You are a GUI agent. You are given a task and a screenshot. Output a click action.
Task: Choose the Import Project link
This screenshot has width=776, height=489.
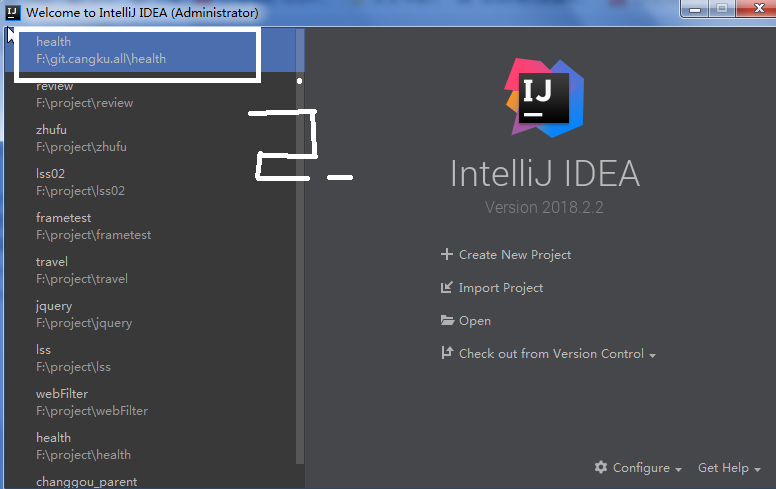(501, 288)
